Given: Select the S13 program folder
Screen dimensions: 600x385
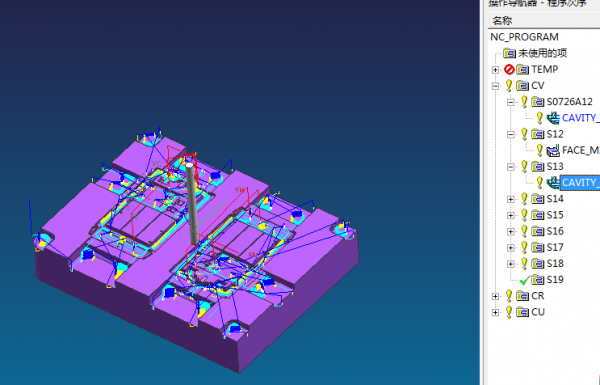Looking at the screenshot, I should pyautogui.click(x=555, y=166).
